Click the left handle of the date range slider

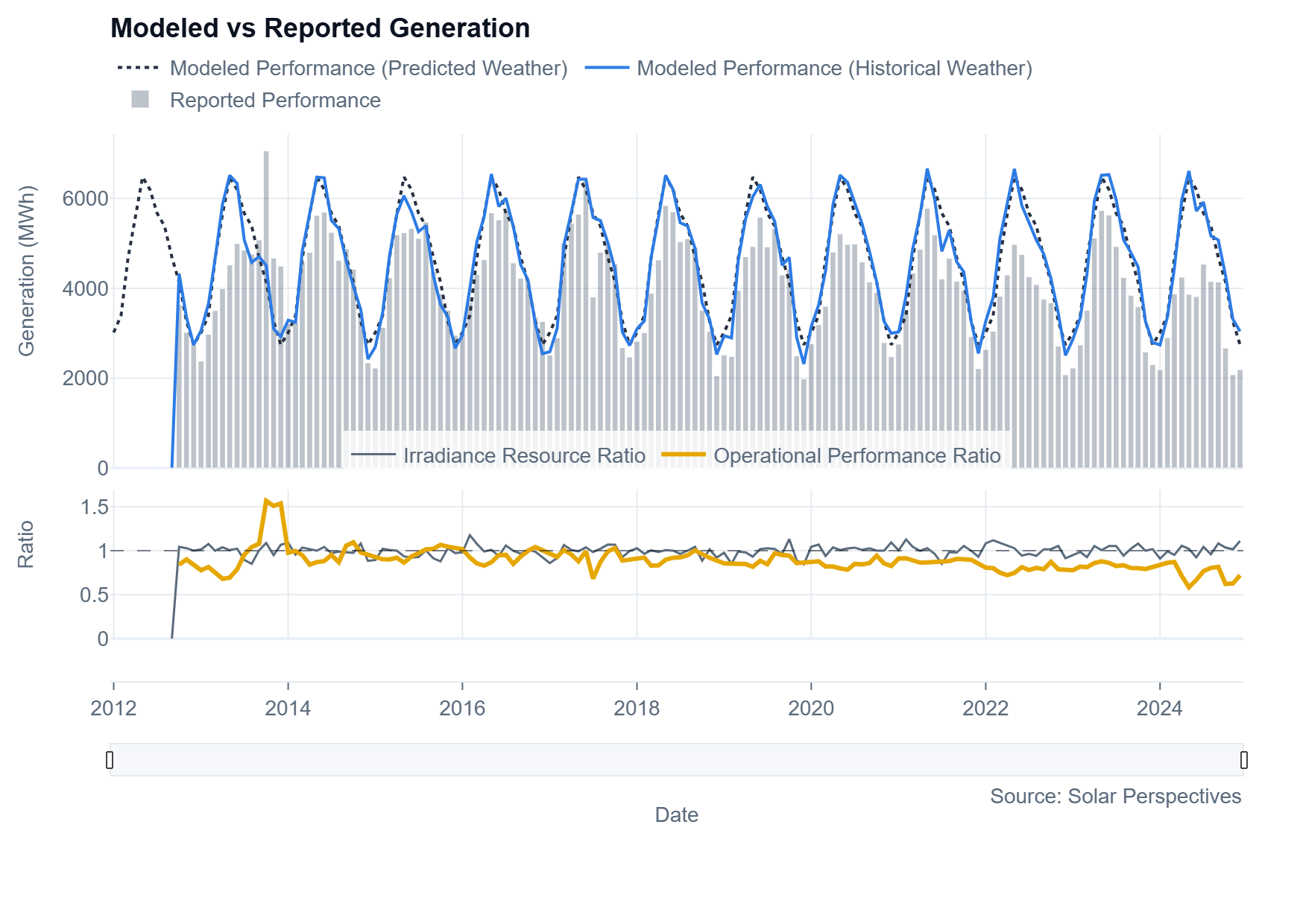[110, 761]
